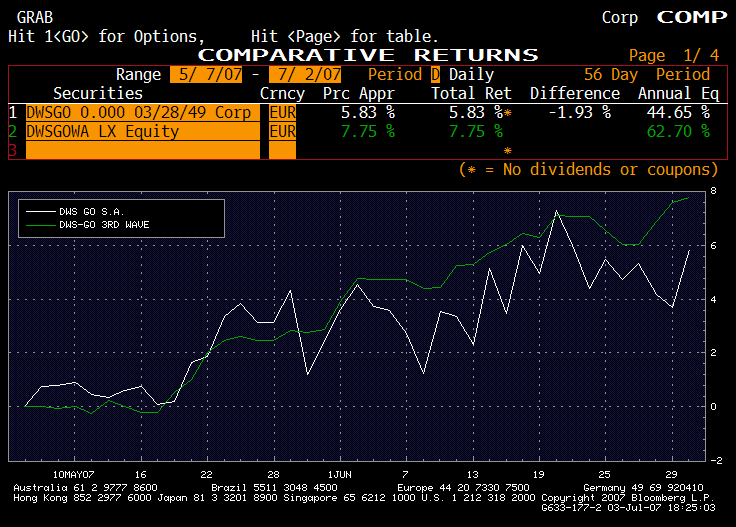Click the Crncy column header
The height and width of the screenshot is (527, 736).
(283, 94)
